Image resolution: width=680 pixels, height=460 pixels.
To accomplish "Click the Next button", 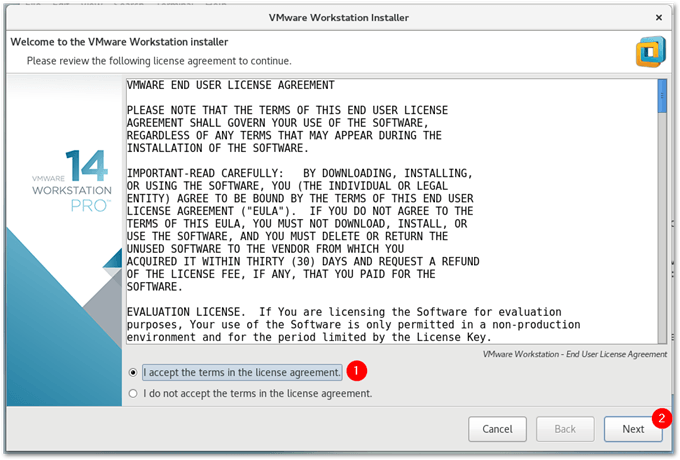I will click(x=633, y=429).
